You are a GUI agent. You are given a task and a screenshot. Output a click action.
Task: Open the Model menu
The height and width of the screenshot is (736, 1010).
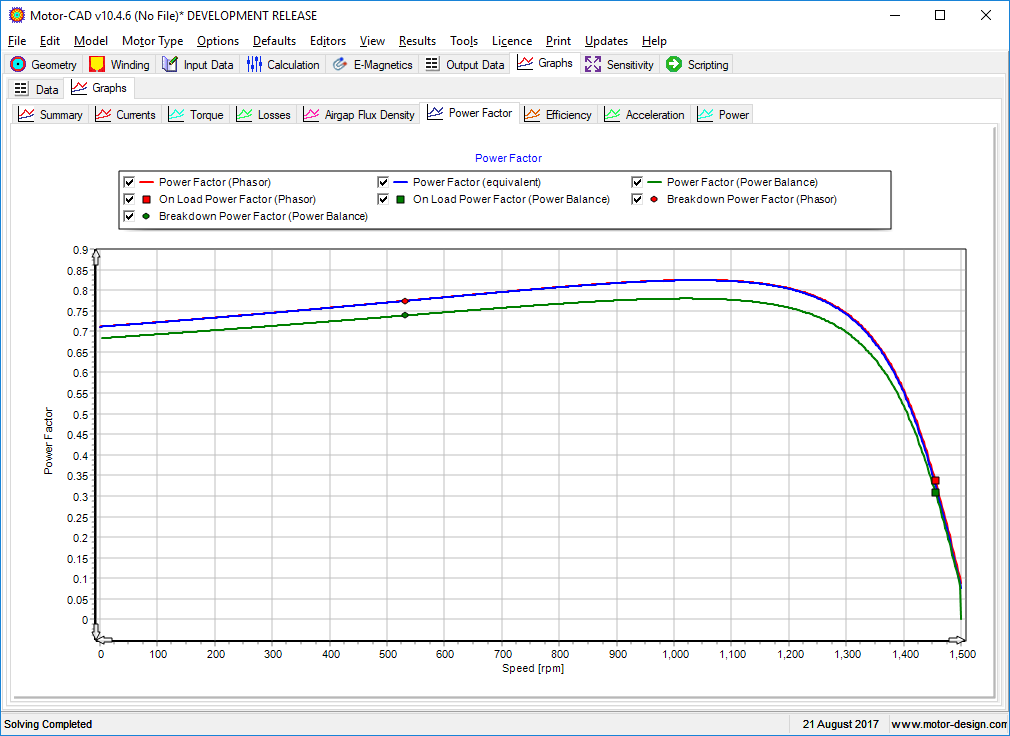[91, 41]
